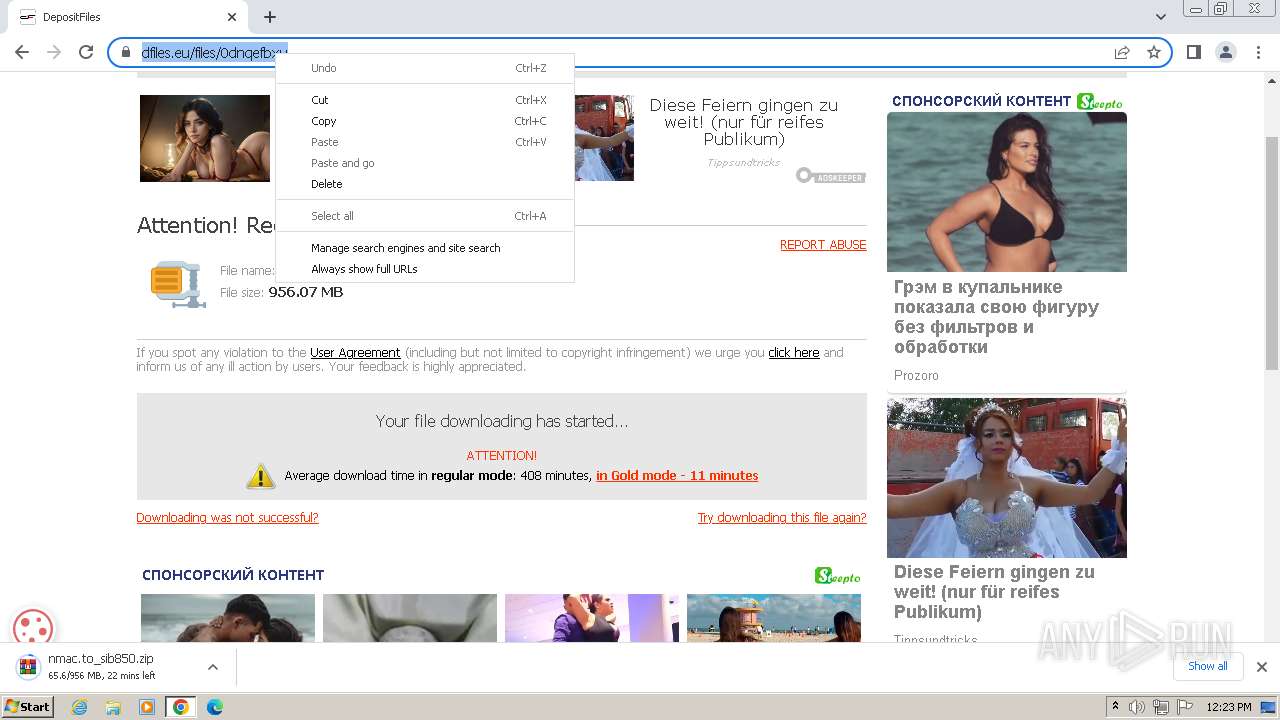Open the beach couple ad thumbnail

(228, 618)
